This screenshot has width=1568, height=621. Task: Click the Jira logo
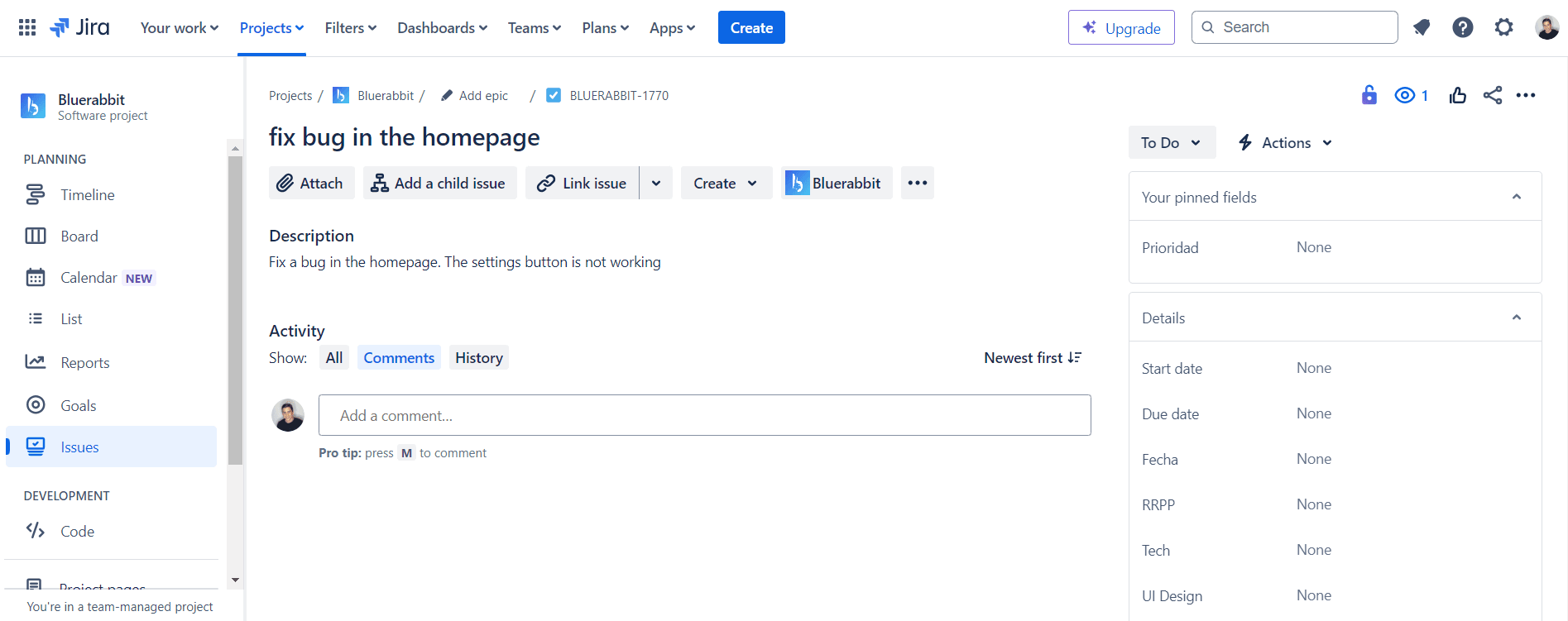click(80, 27)
